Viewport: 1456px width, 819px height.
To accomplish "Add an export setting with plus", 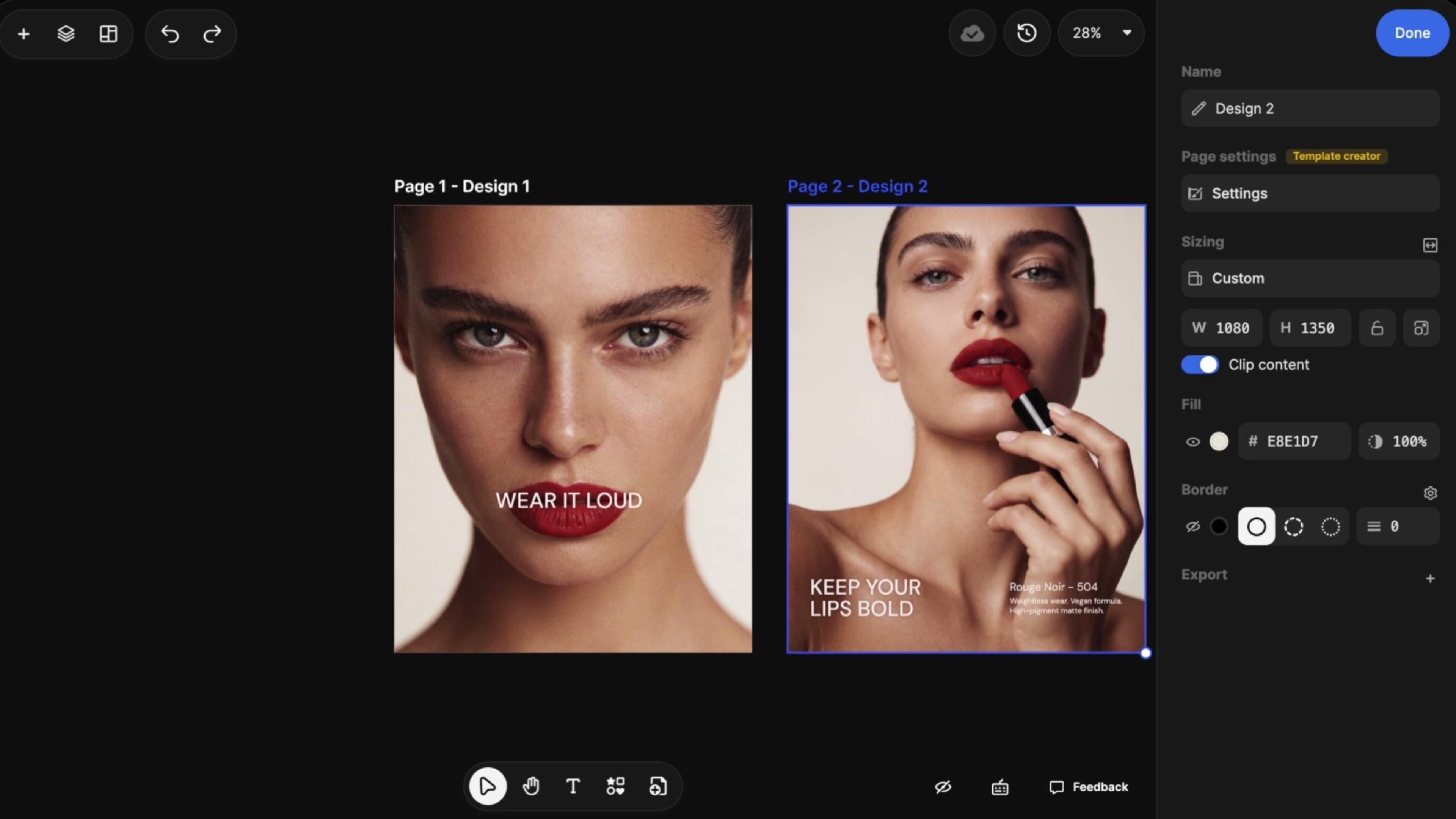I will (x=1430, y=578).
